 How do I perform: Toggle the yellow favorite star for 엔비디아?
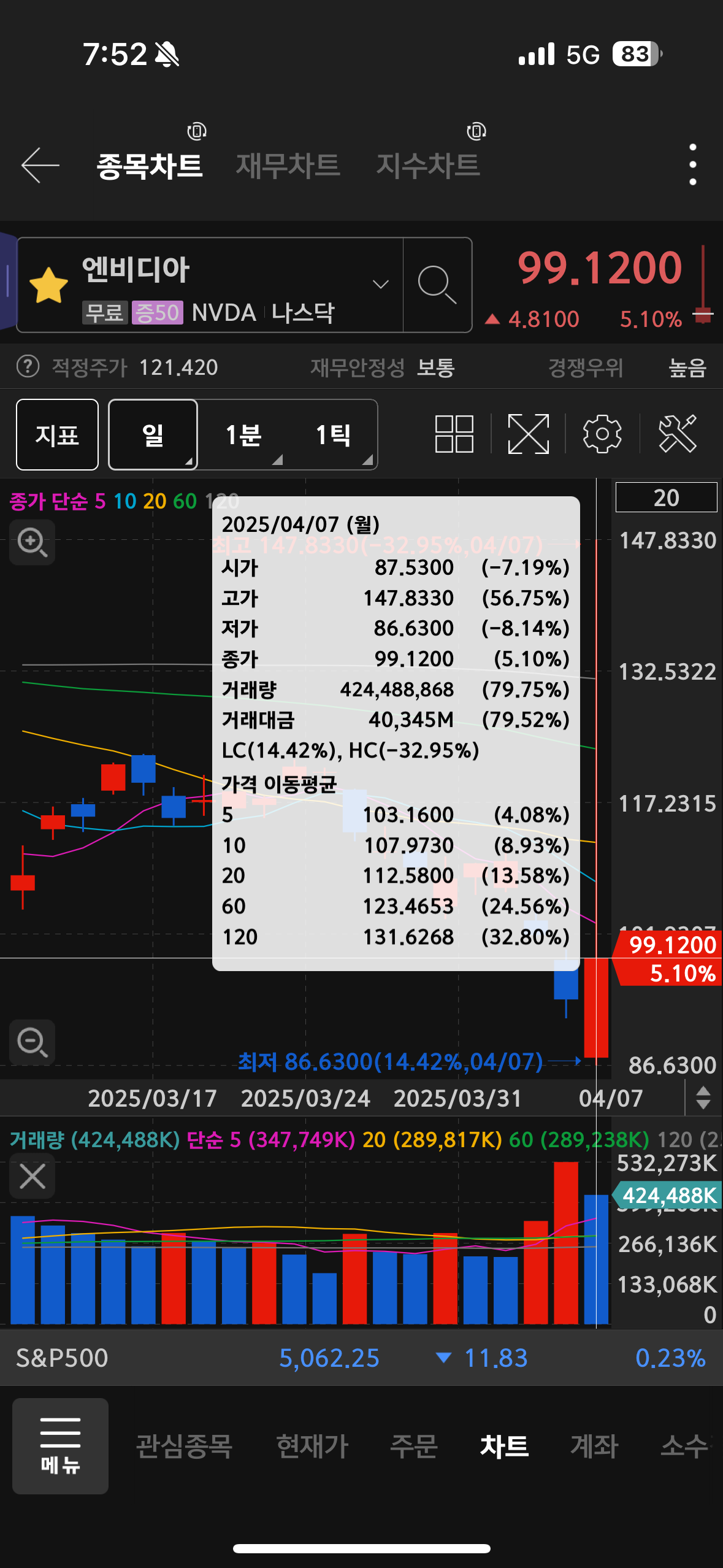48,285
